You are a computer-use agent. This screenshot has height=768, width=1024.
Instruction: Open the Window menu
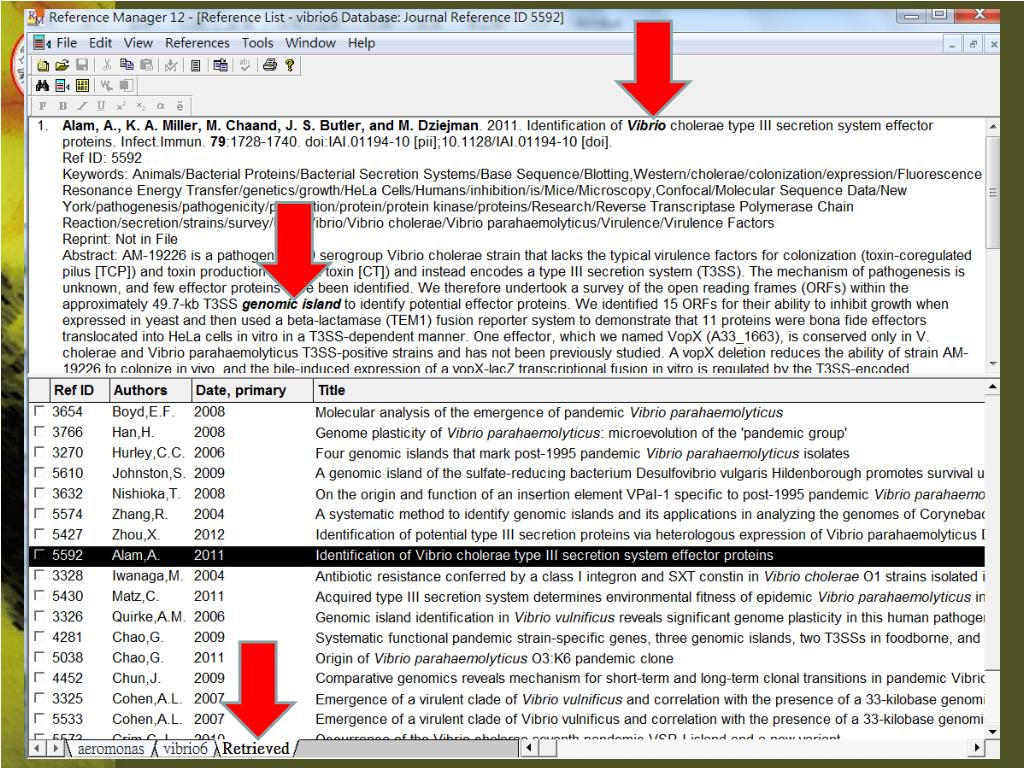pos(310,43)
